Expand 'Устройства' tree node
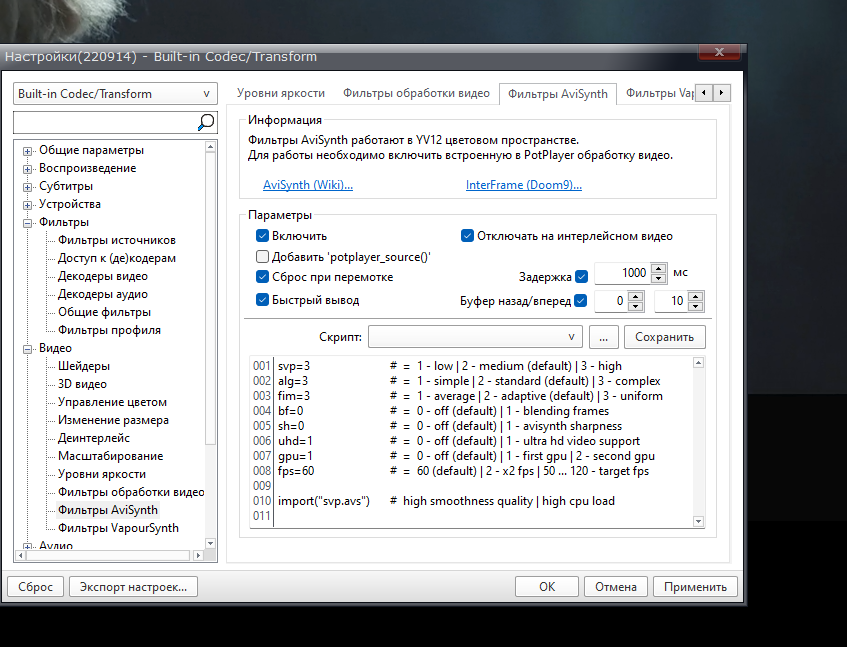The height and width of the screenshot is (647, 847). point(27,205)
